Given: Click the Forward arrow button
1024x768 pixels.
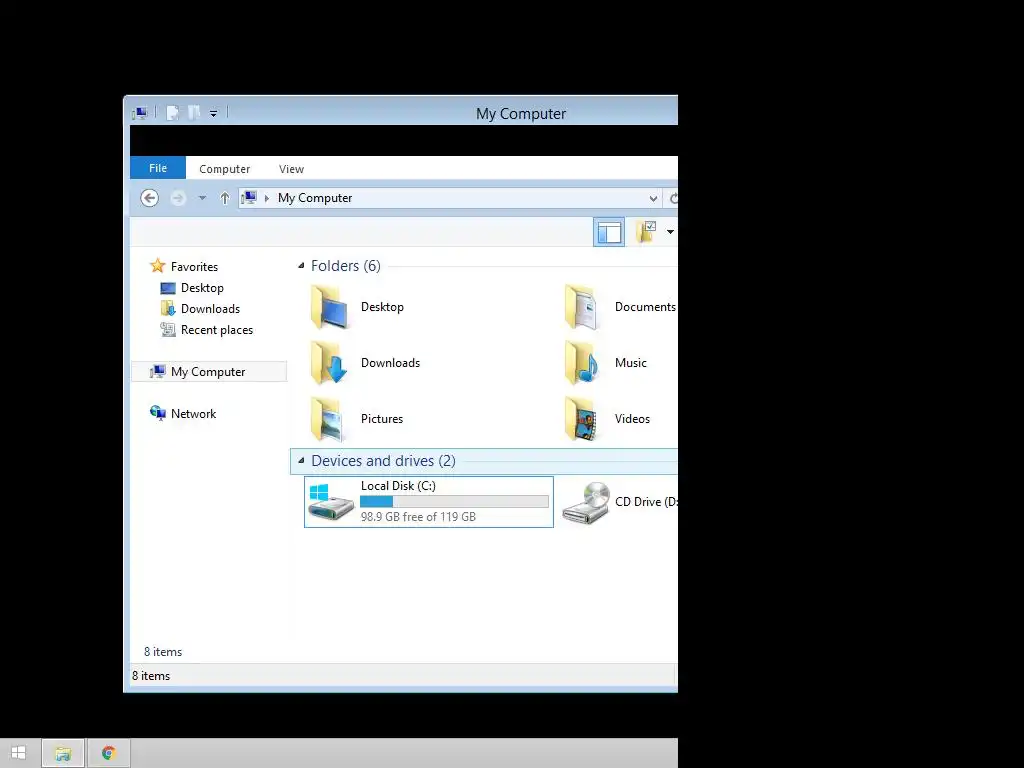Looking at the screenshot, I should click(x=178, y=198).
